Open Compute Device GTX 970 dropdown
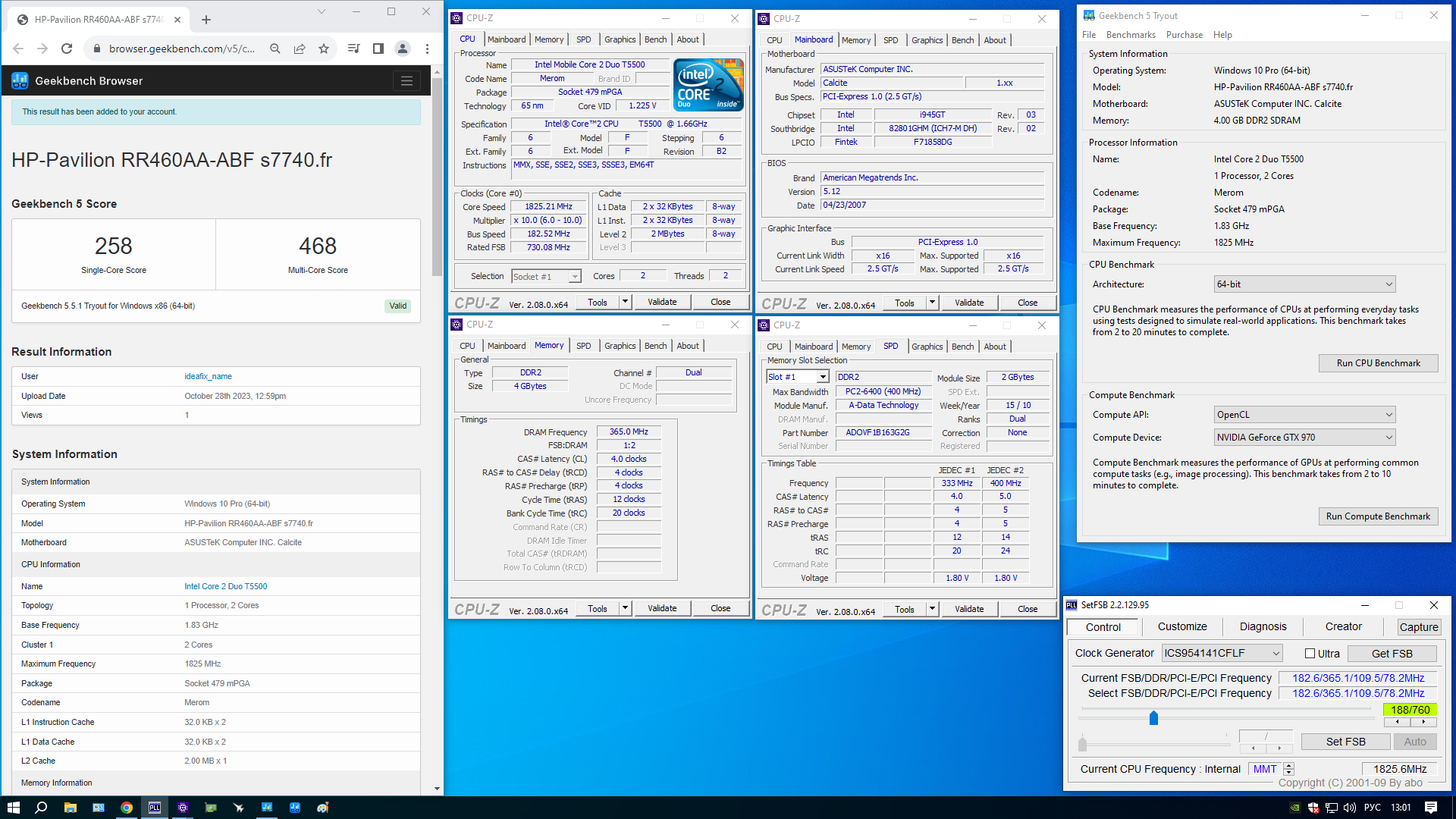The width and height of the screenshot is (1456, 819). click(x=1304, y=438)
